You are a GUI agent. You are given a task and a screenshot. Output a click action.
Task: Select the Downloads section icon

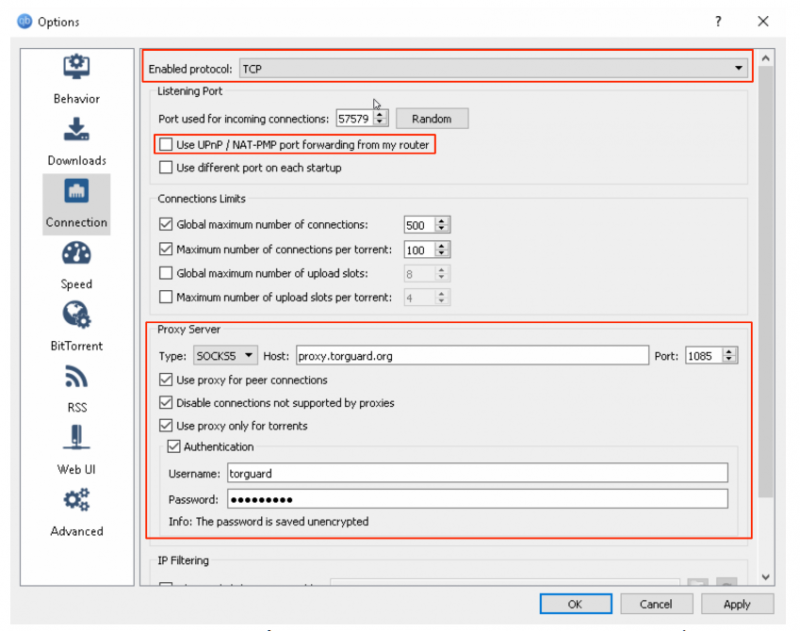tap(76, 130)
